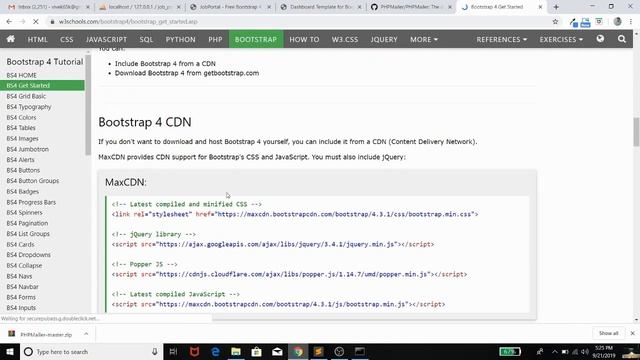Viewport: 640px width, 360px height.
Task: Select JAVASCRIPT in top navigation
Action: [x=106, y=39]
